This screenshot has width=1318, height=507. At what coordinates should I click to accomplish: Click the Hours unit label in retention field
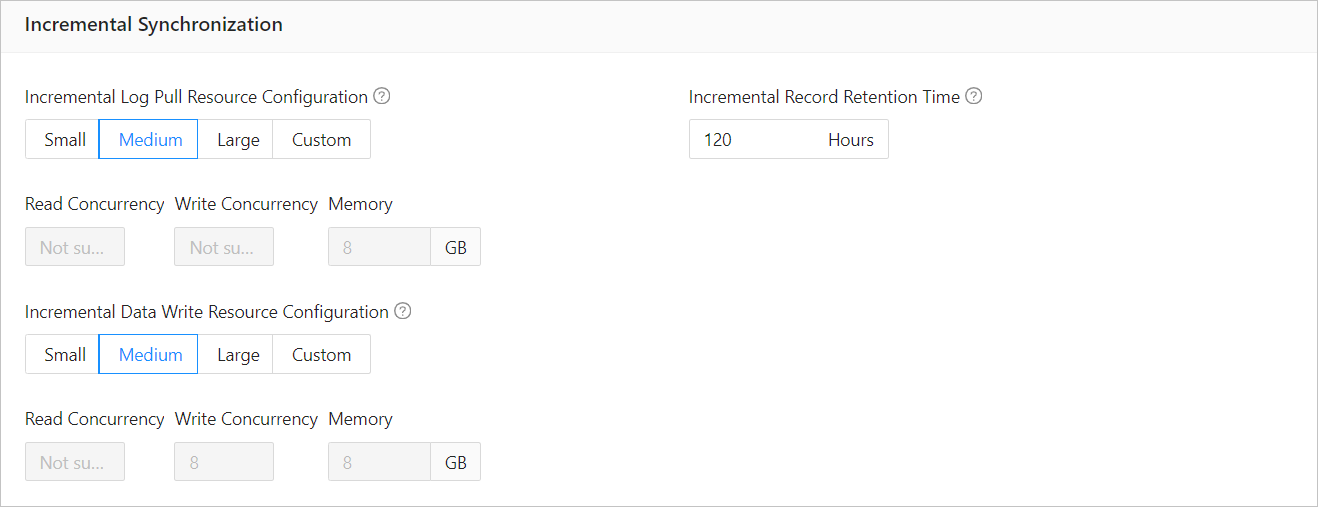(850, 140)
